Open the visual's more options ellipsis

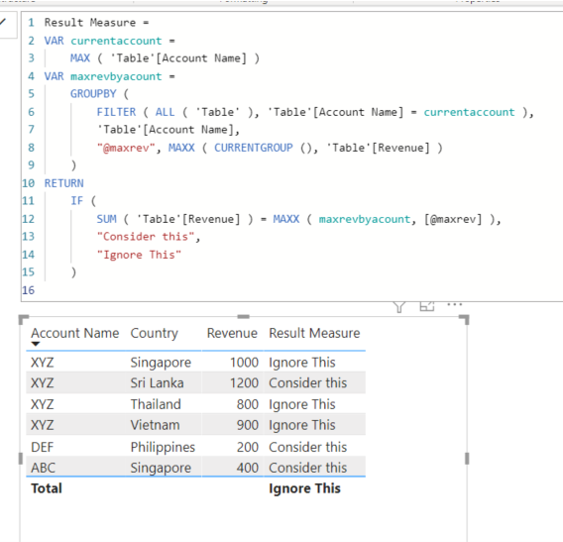click(x=455, y=304)
